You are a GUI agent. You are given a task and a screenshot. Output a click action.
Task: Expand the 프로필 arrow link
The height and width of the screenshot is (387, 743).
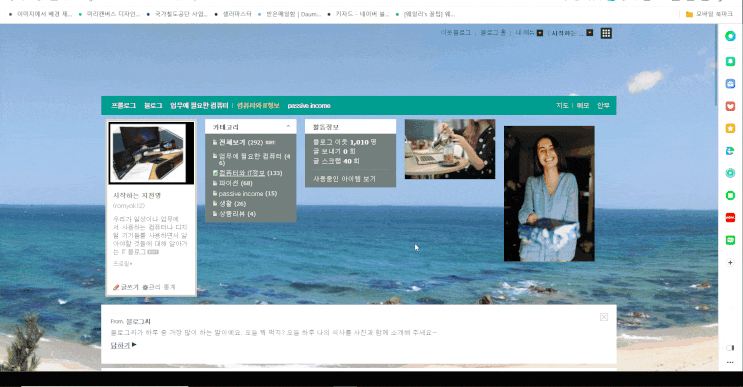pos(123,263)
